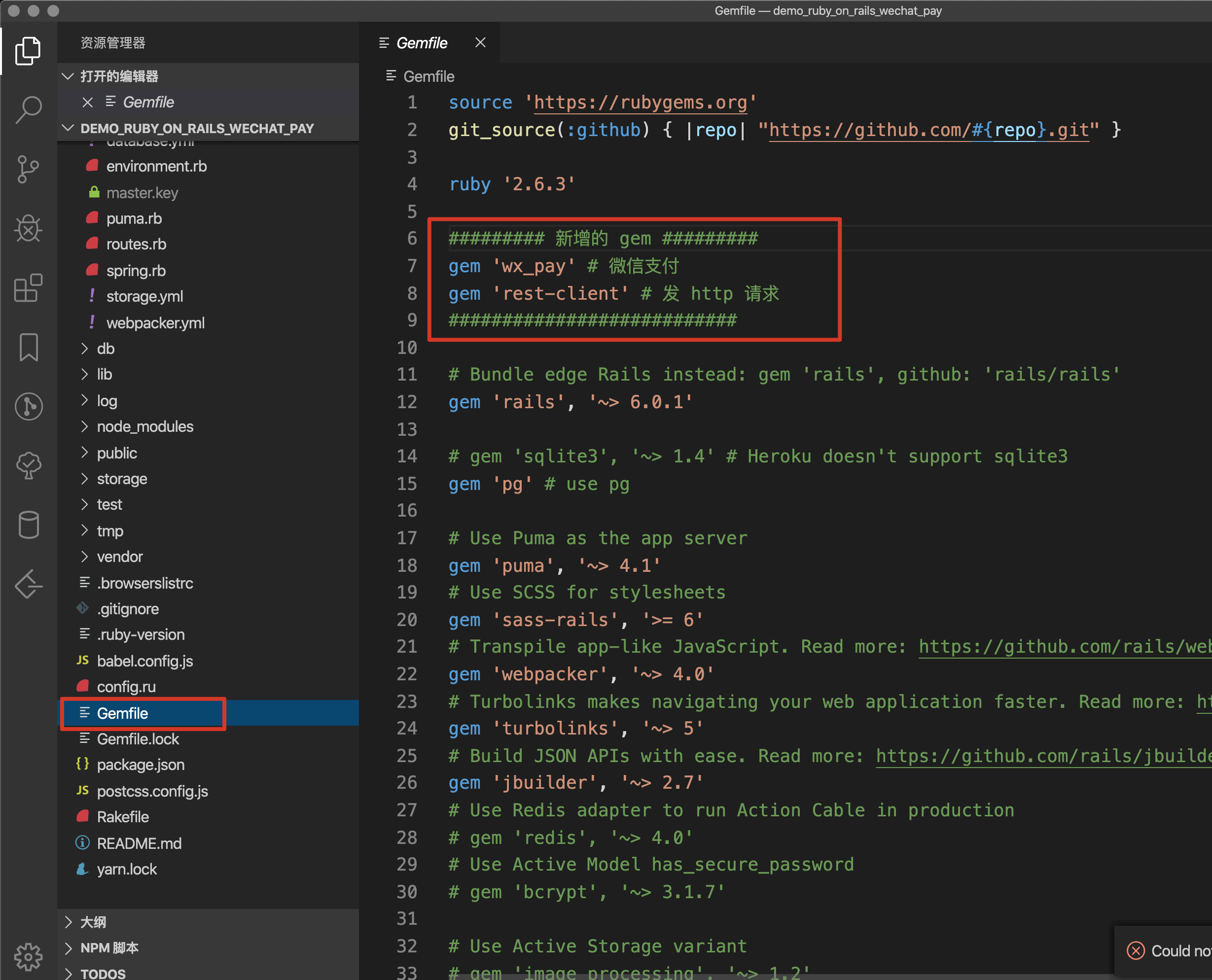Collapse the 打开的编辑器 section
The height and width of the screenshot is (980, 1212).
coord(119,76)
